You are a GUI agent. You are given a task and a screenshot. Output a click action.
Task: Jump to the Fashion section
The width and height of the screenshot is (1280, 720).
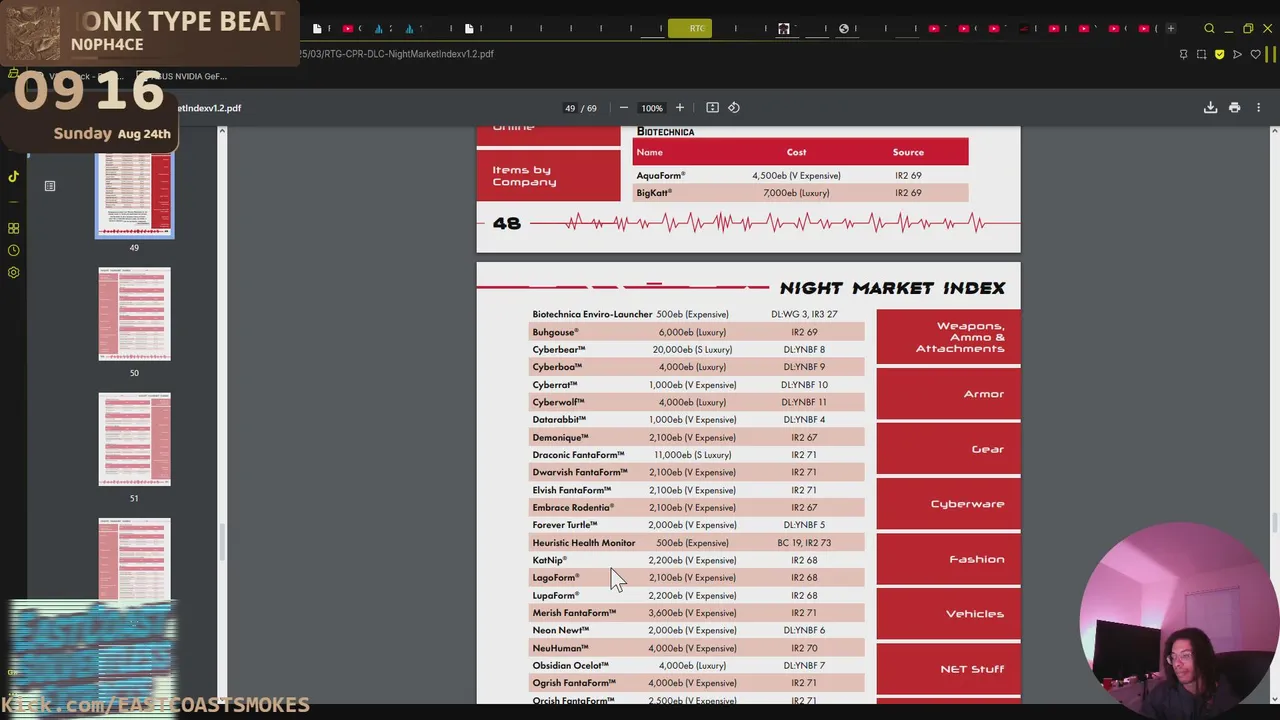948,559
